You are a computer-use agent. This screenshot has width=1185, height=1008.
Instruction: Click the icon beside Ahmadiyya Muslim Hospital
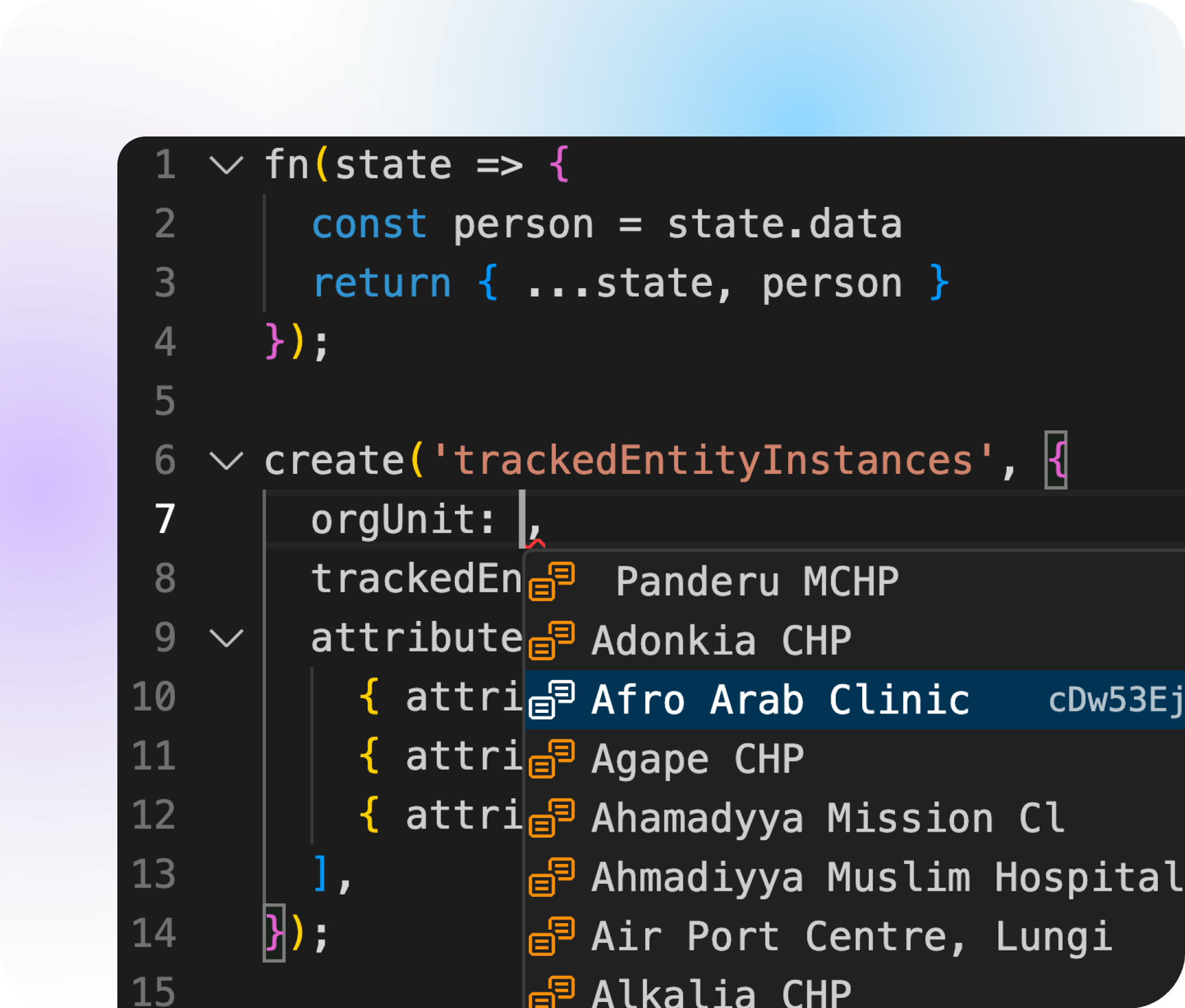tap(551, 877)
